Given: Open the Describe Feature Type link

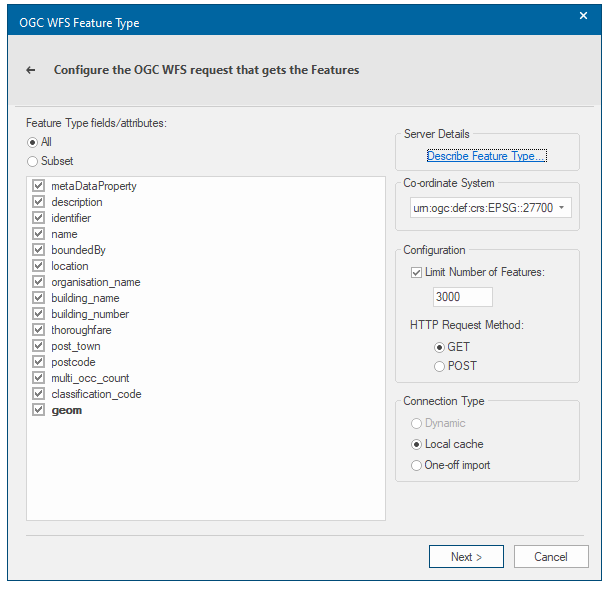Looking at the screenshot, I should pos(486,156).
